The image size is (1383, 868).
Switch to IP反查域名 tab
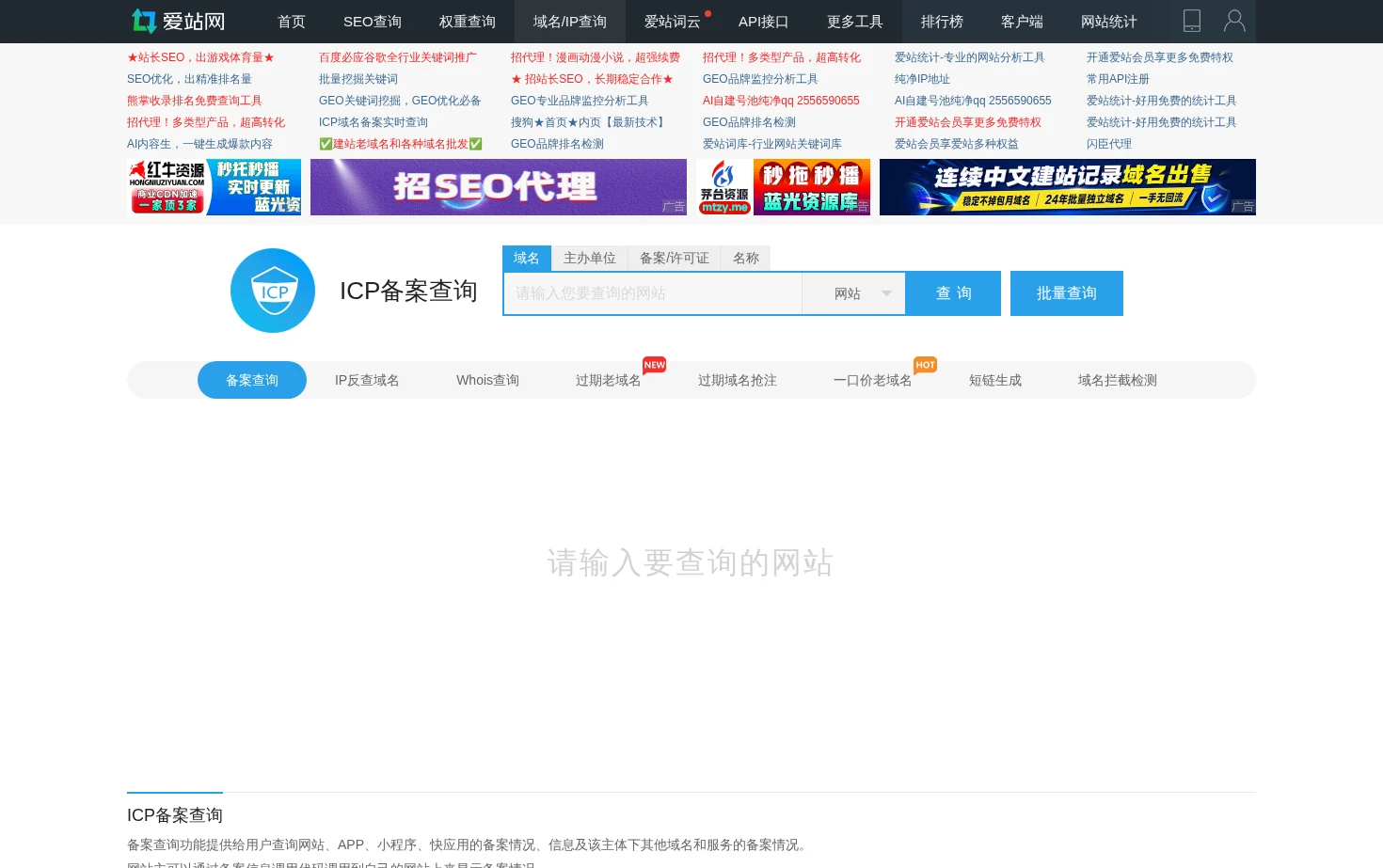click(x=367, y=380)
